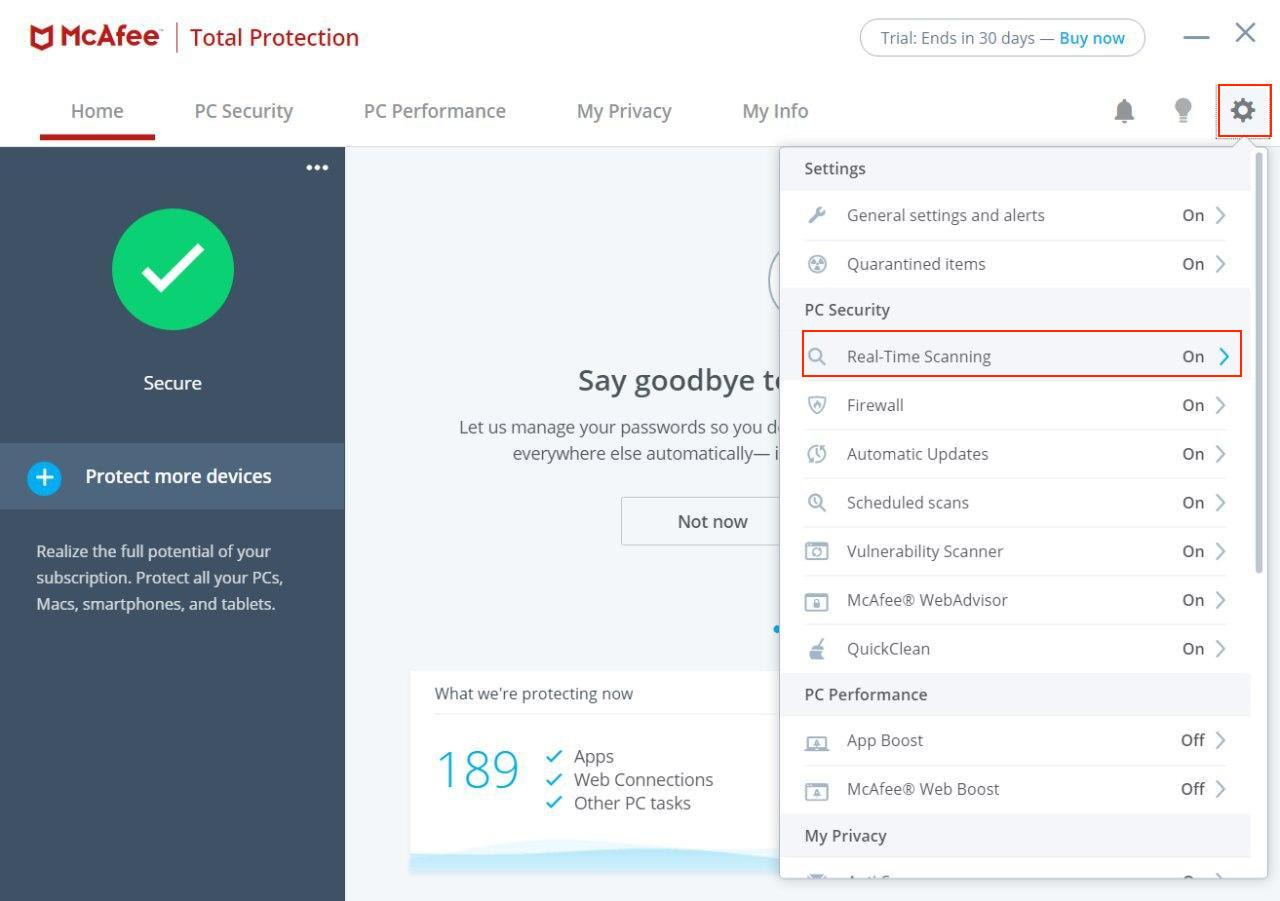The width and height of the screenshot is (1280, 901).
Task: Switch to the My Privacy tab
Action: pos(623,111)
